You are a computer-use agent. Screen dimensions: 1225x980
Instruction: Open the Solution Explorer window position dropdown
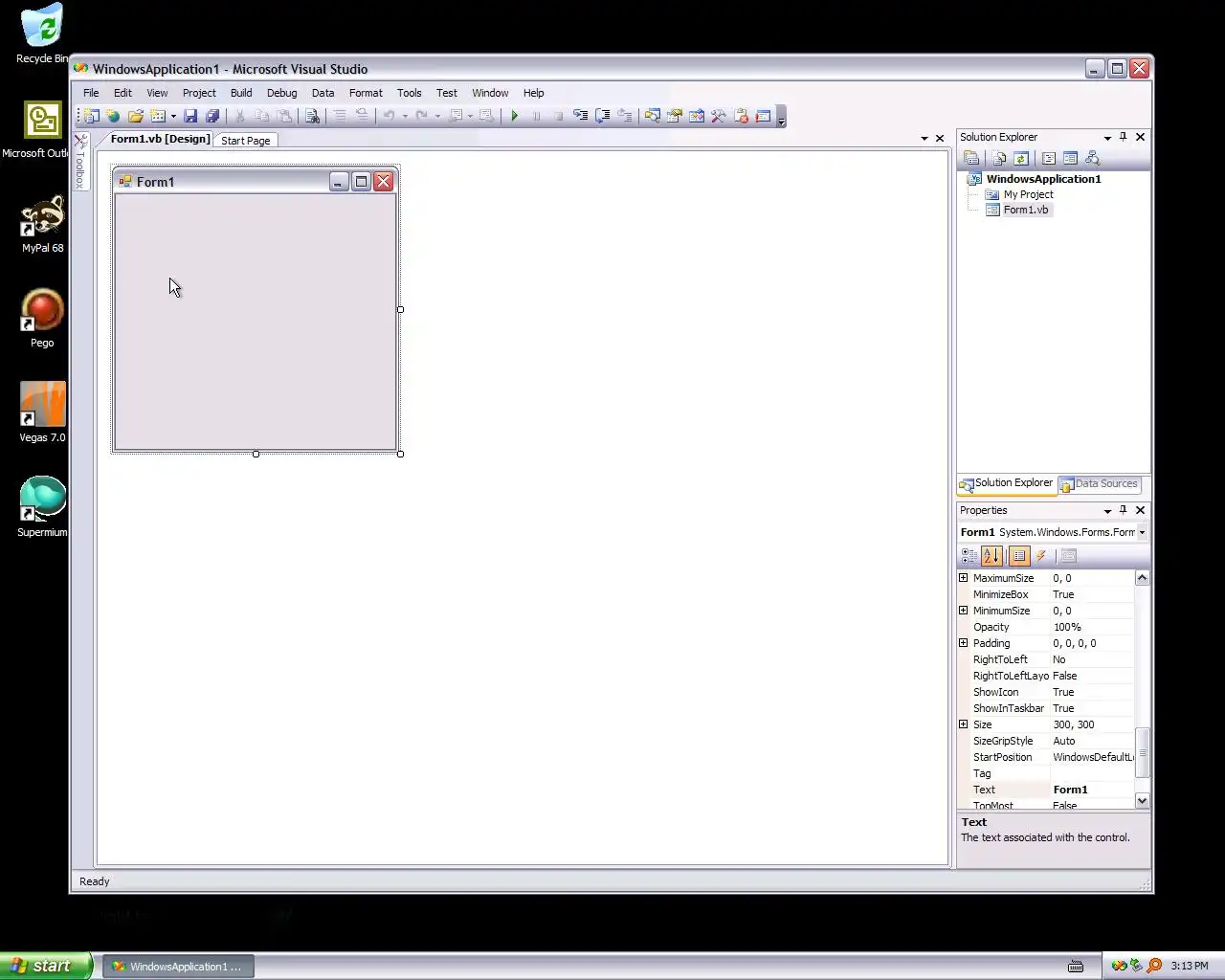[1107, 137]
